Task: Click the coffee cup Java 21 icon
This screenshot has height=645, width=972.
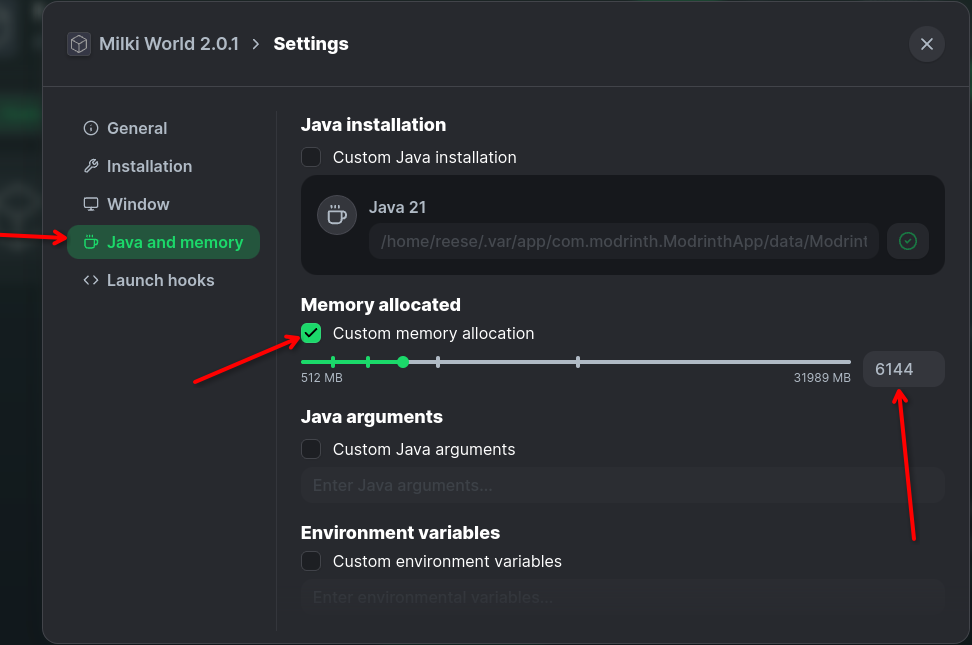Action: pos(337,215)
